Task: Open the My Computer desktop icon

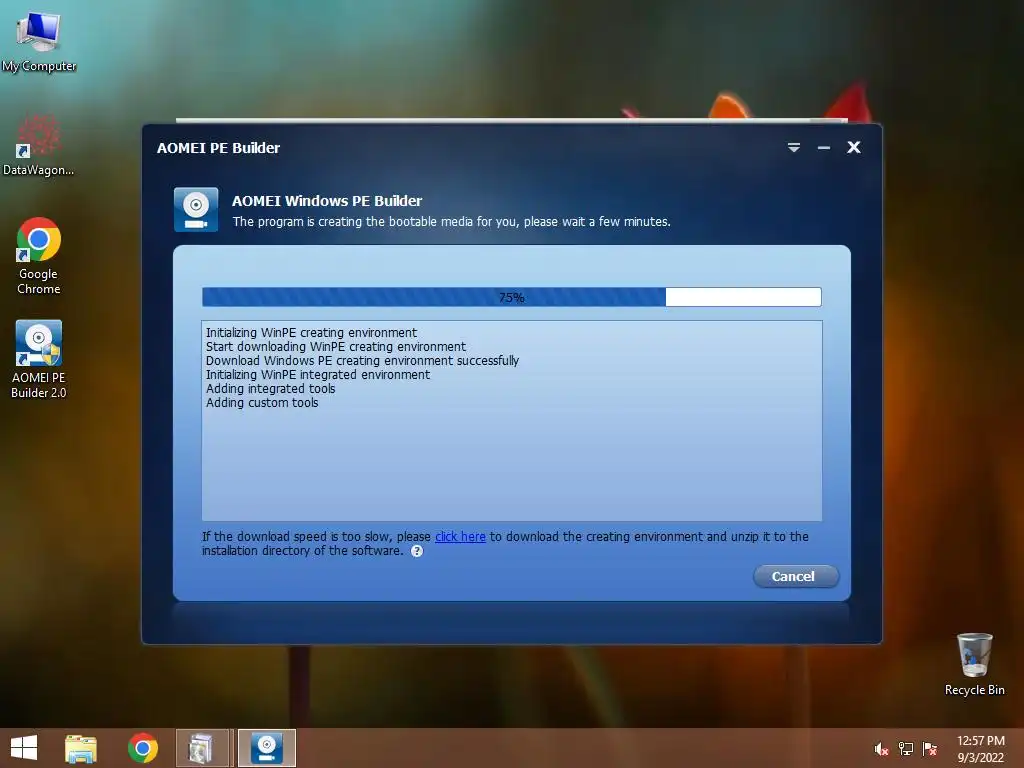Action: point(39,40)
